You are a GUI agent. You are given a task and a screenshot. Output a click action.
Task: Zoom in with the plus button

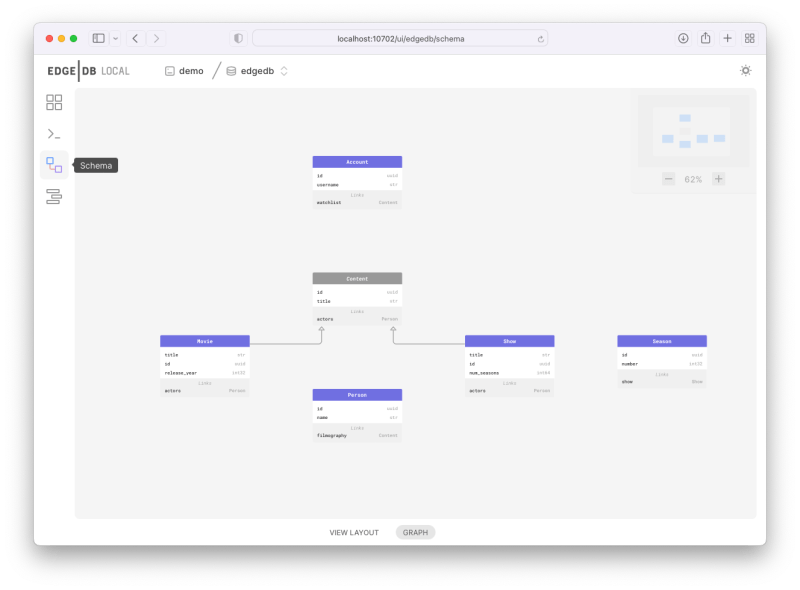[x=718, y=179]
